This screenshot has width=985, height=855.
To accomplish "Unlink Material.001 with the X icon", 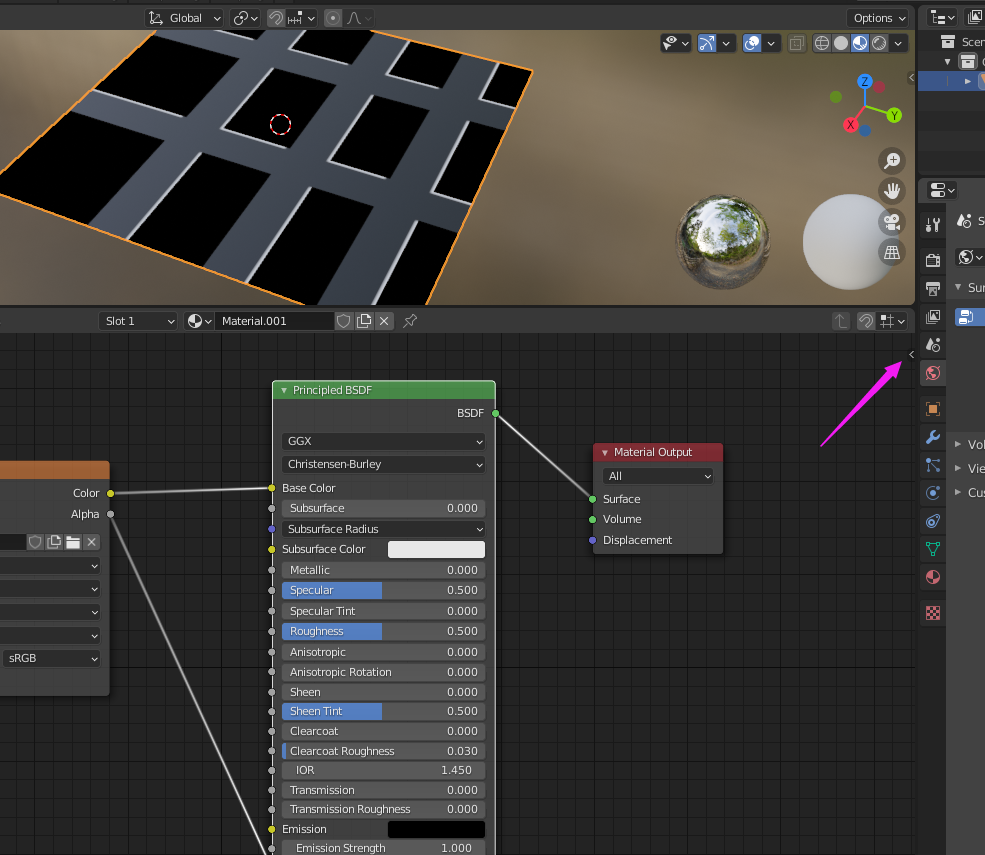I will pos(384,321).
